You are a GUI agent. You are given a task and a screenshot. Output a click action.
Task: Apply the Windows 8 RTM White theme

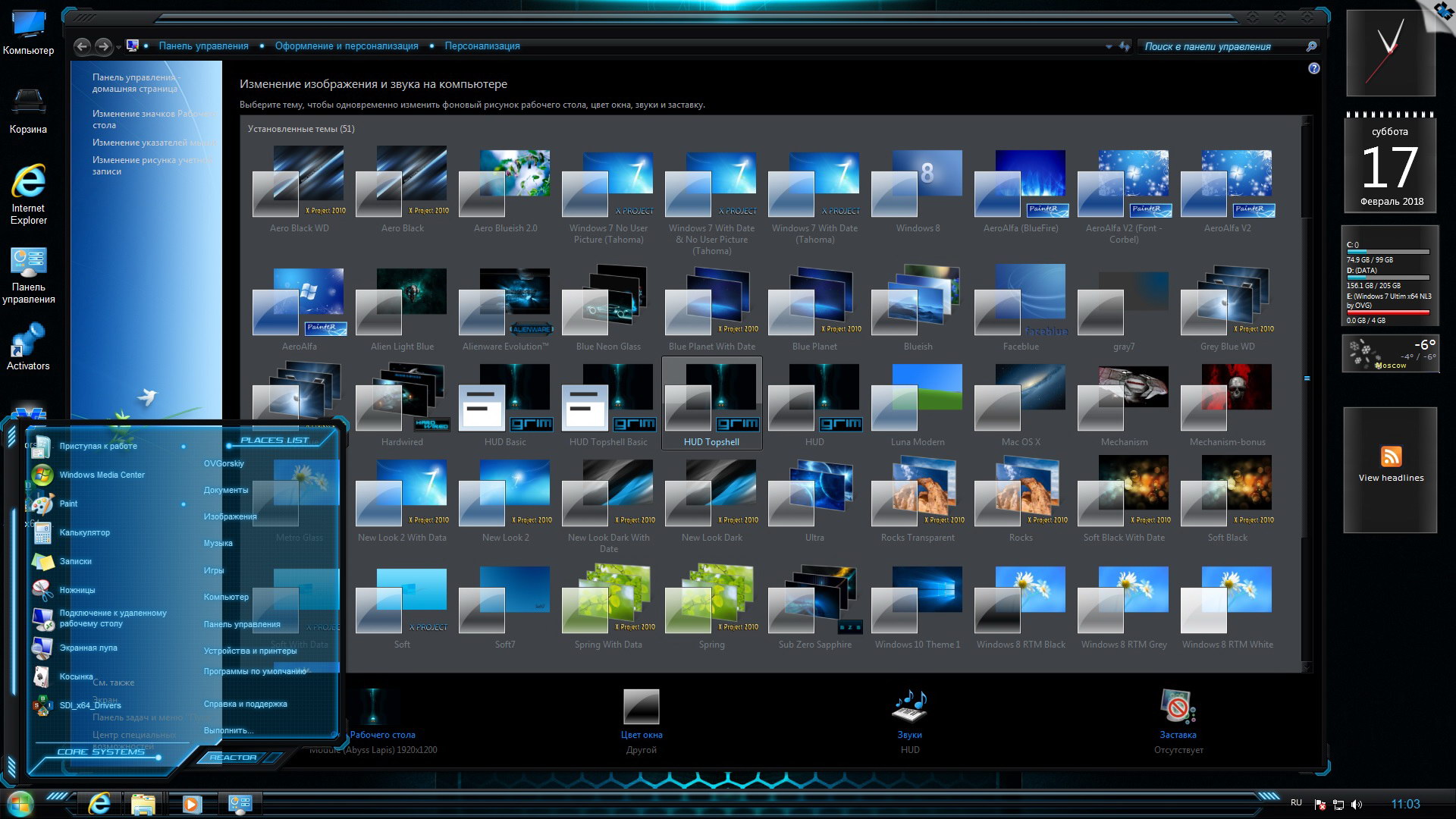tap(1227, 601)
